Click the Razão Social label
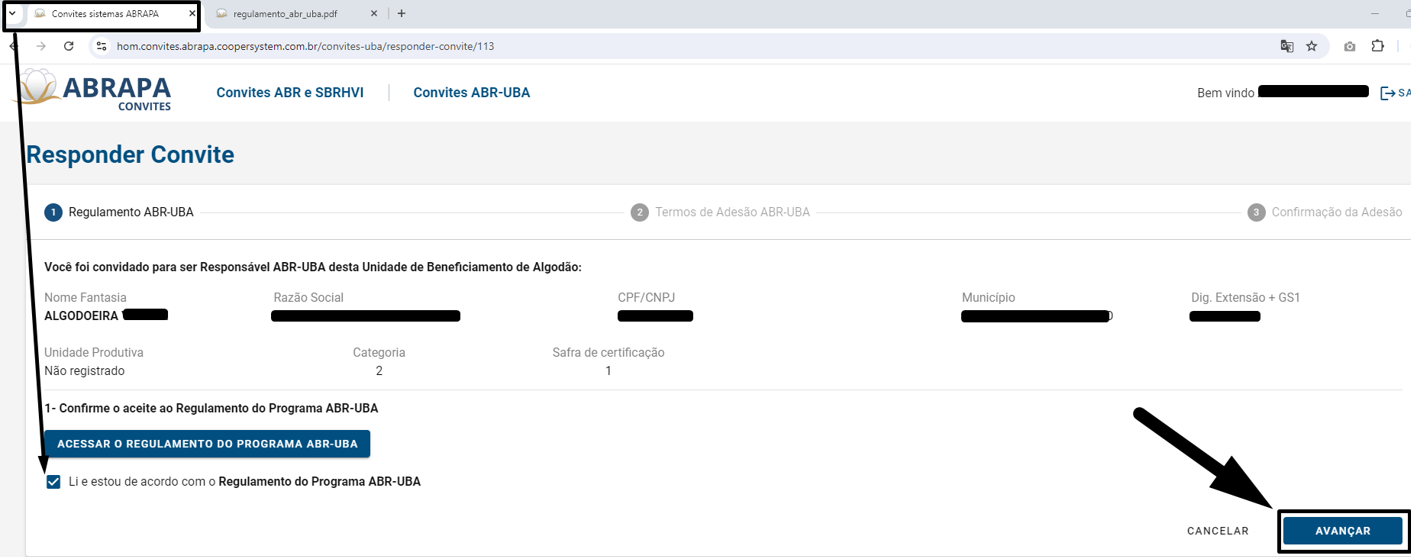The width and height of the screenshot is (1411, 557). tap(309, 298)
